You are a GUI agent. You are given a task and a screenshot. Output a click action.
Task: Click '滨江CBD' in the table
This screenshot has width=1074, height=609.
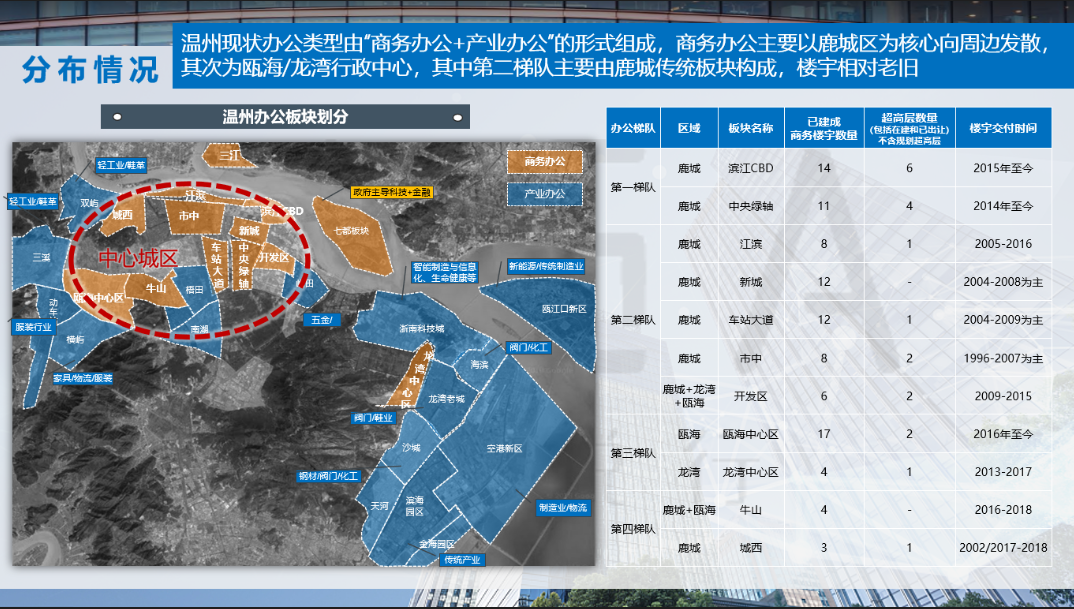(751, 168)
